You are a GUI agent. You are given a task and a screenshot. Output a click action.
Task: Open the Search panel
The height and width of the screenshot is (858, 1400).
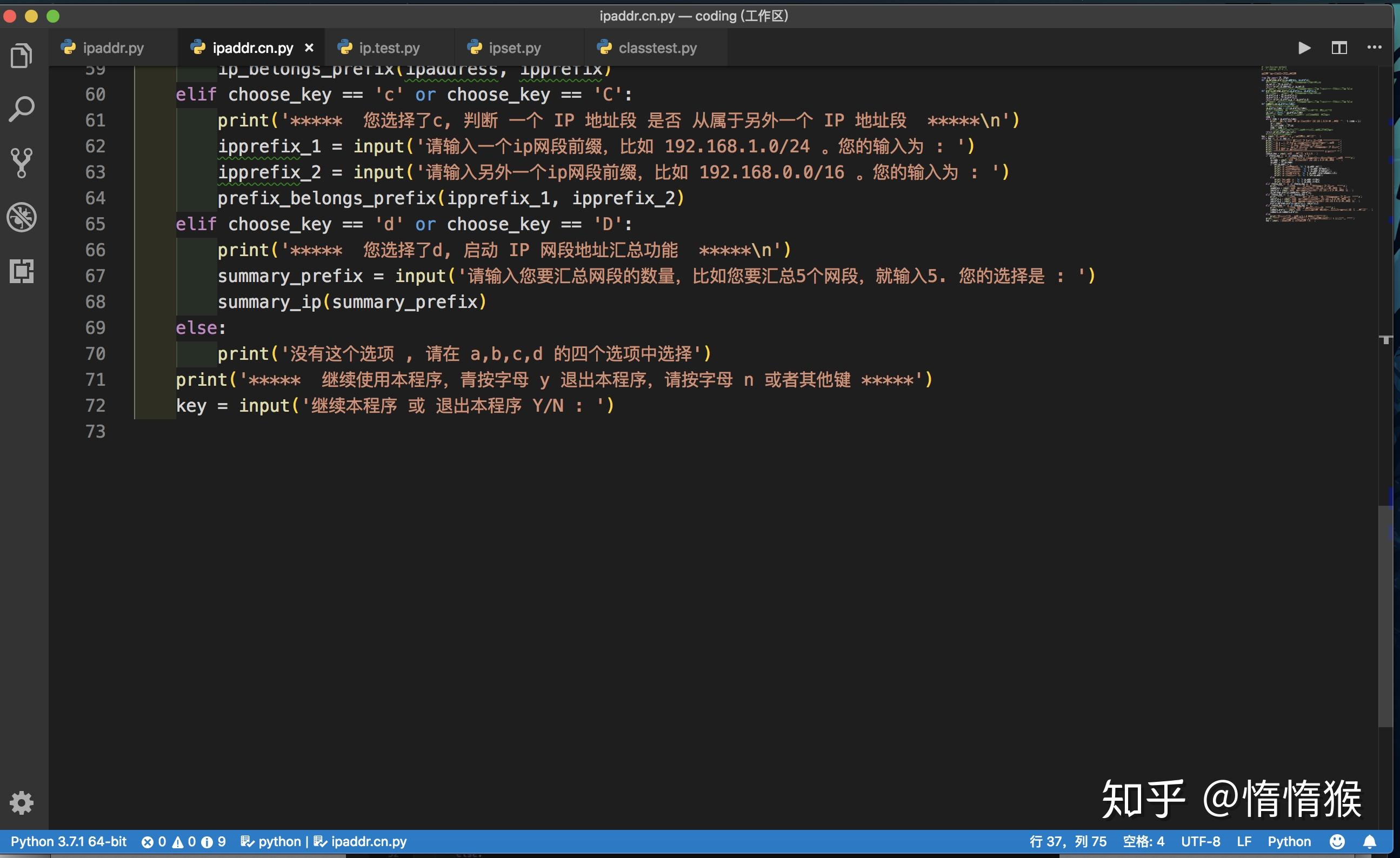(x=22, y=107)
